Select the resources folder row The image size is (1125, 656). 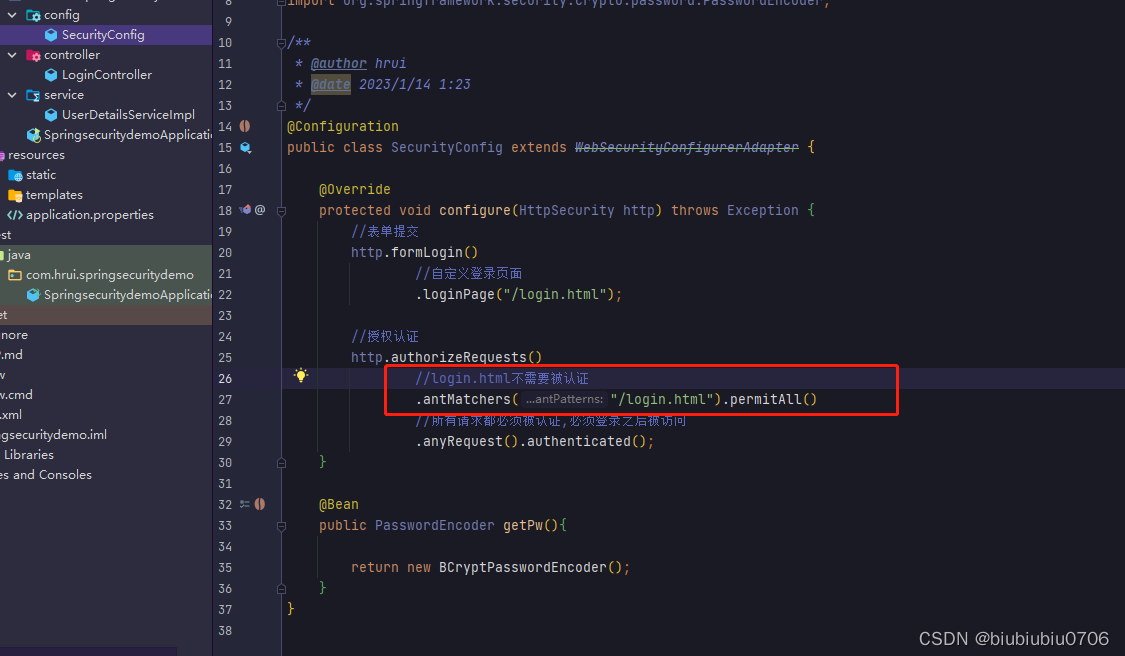tap(106, 155)
